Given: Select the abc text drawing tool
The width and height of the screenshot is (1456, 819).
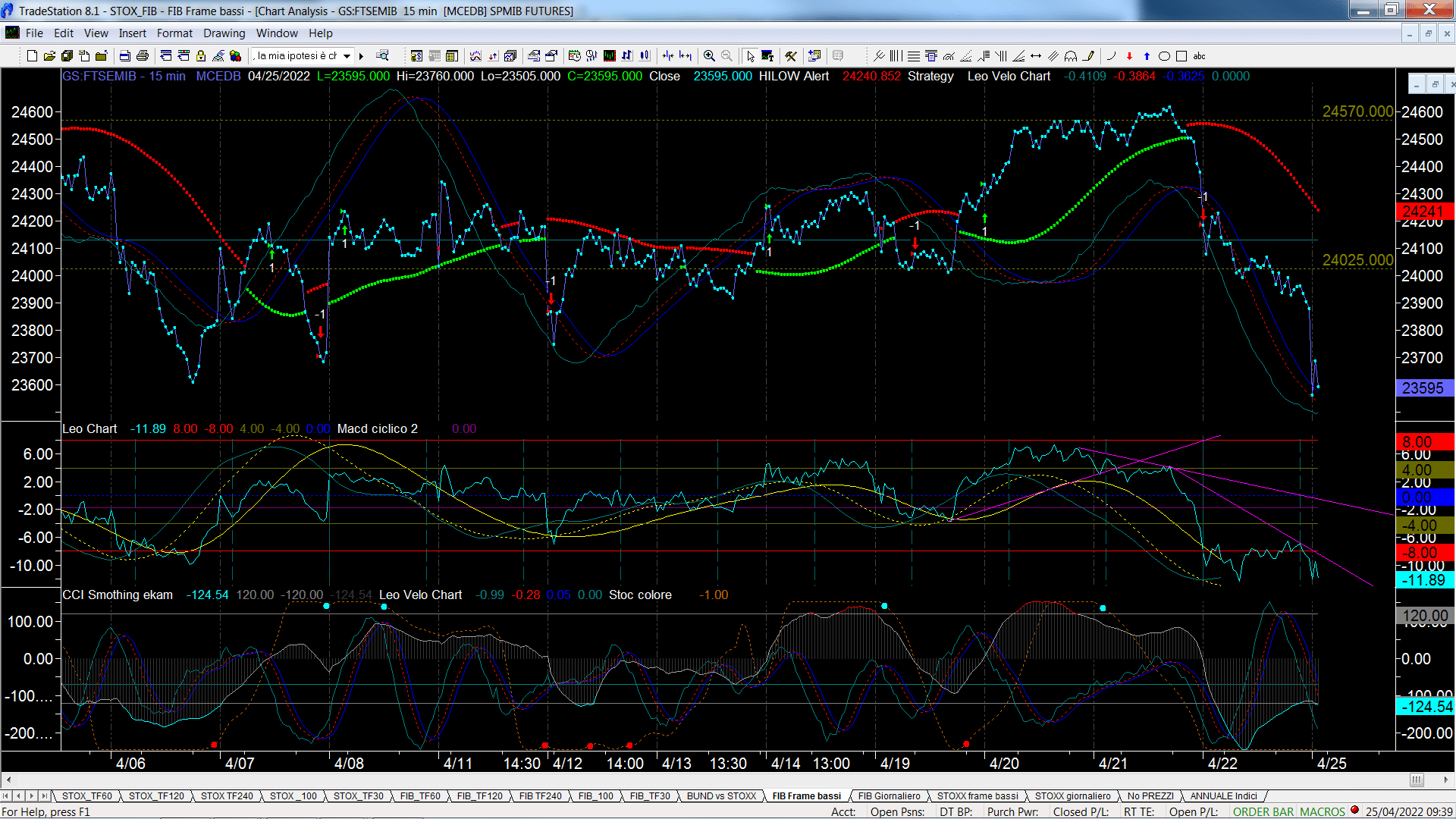Looking at the screenshot, I should [1199, 56].
